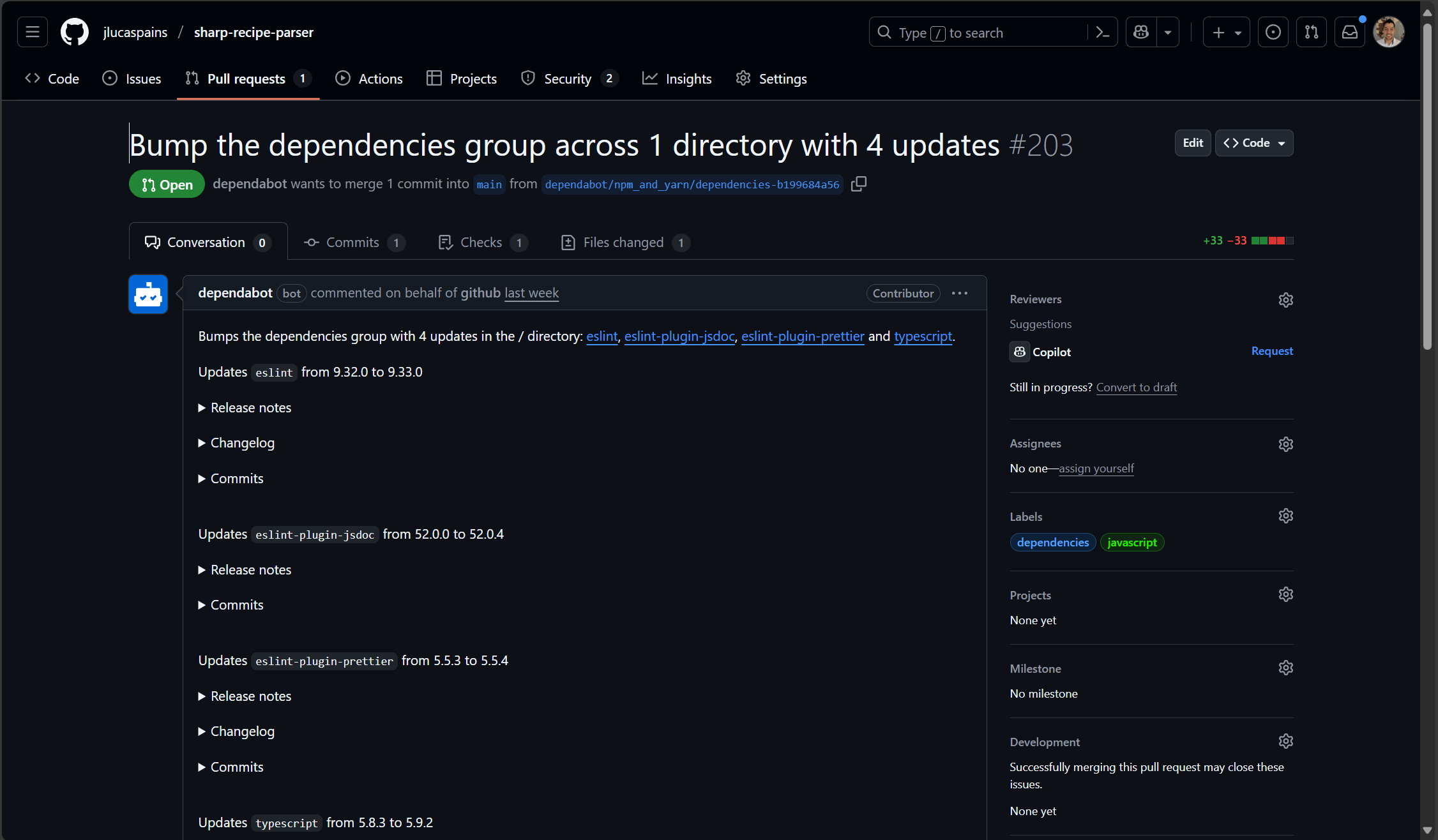Open the eslint-plugin-jsdoc link

click(679, 336)
